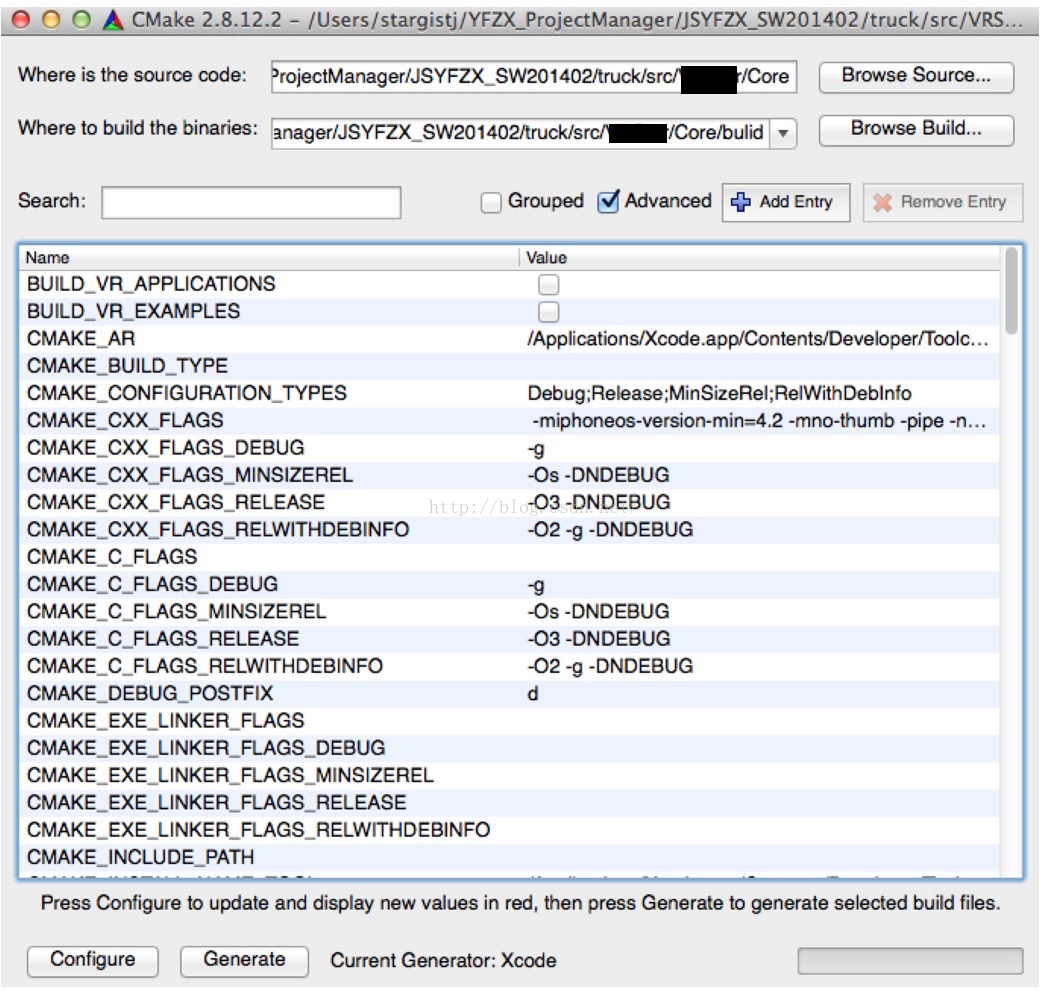Select the CMAKE_DEBUG_POSTFIX row name
This screenshot has height=992, width=1048.
point(150,694)
